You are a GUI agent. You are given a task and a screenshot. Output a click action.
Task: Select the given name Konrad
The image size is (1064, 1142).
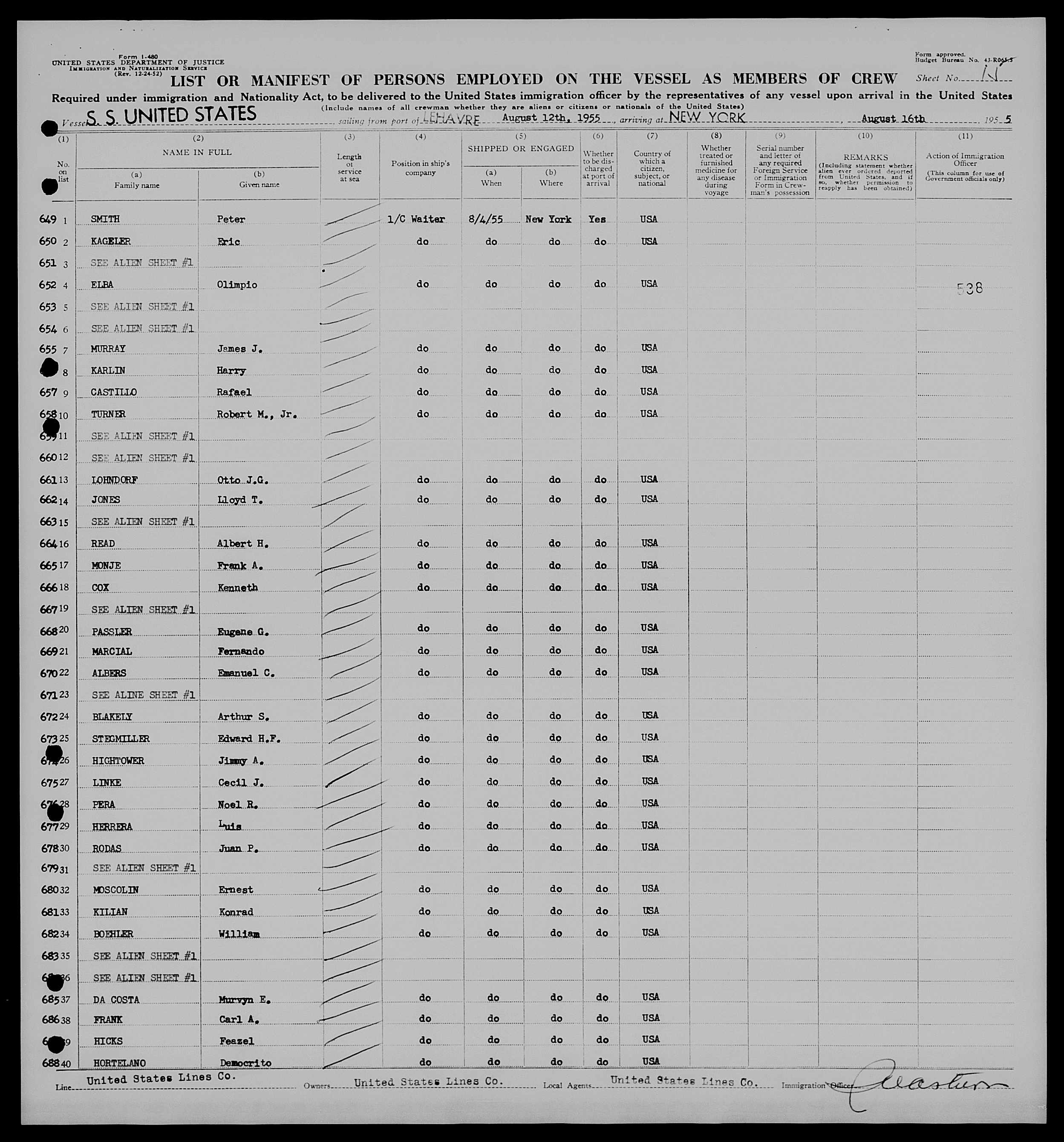[236, 912]
